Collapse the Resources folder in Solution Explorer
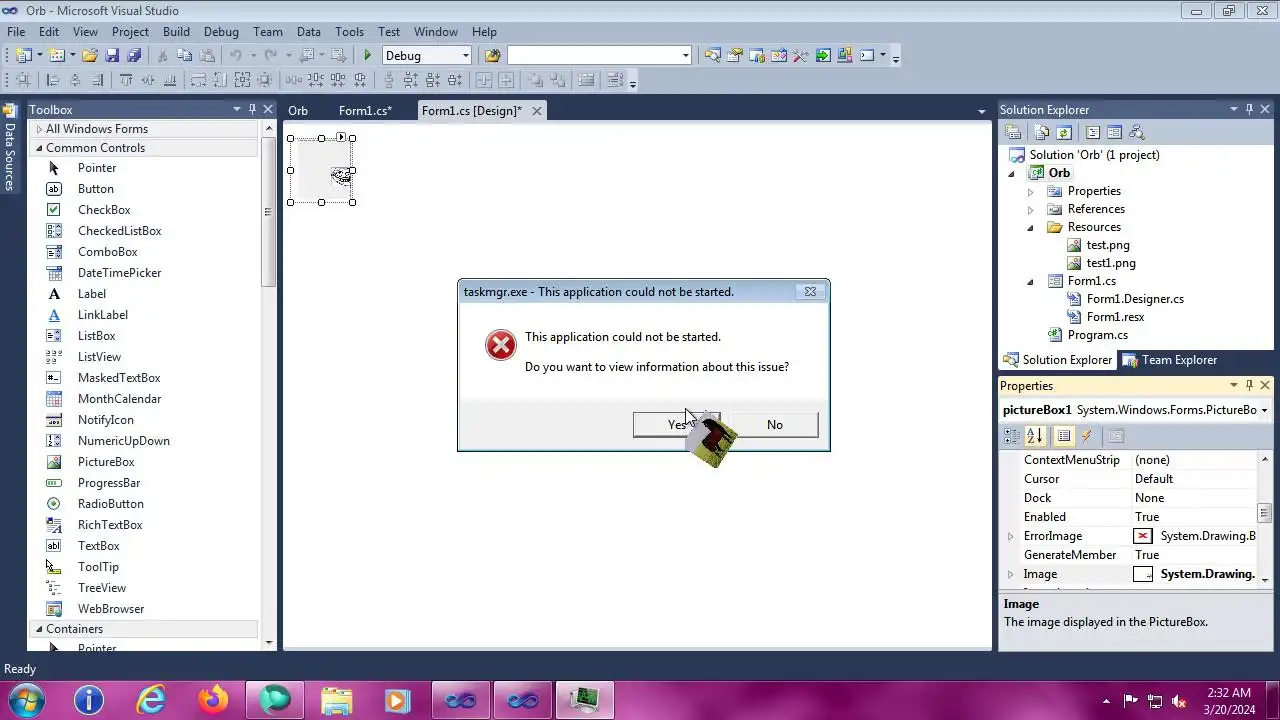Image resolution: width=1280 pixels, height=720 pixels. [1031, 227]
